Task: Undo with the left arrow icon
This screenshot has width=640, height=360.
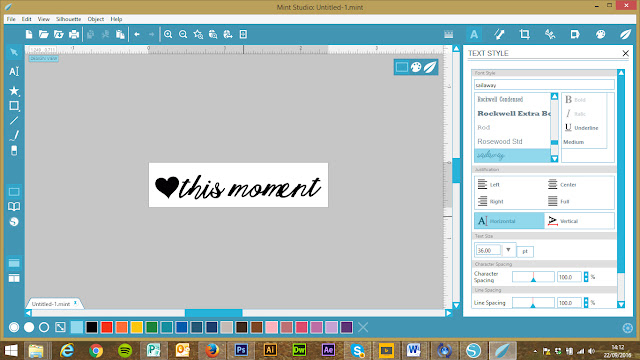Action: (x=137, y=35)
